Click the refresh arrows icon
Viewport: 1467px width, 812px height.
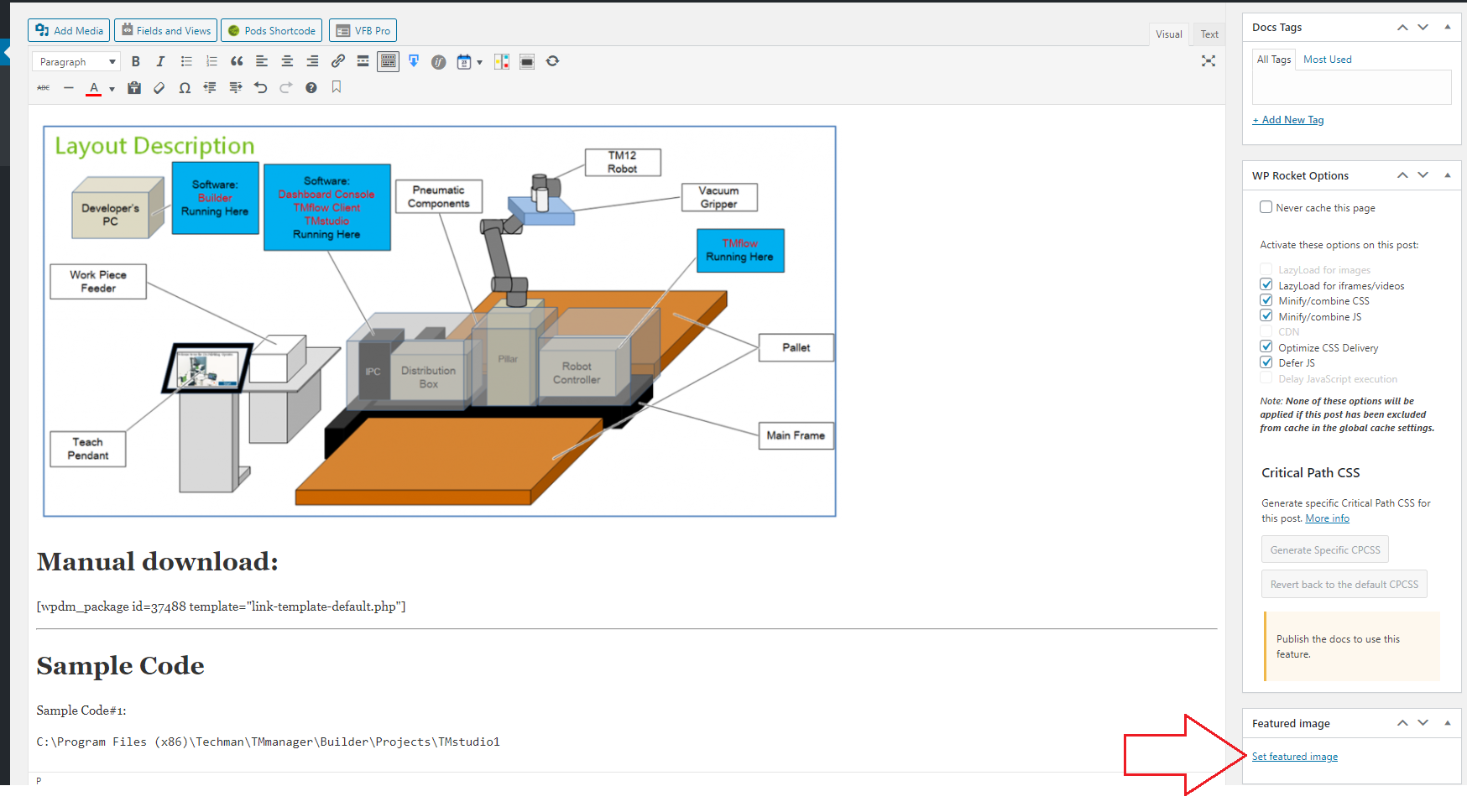tap(552, 61)
